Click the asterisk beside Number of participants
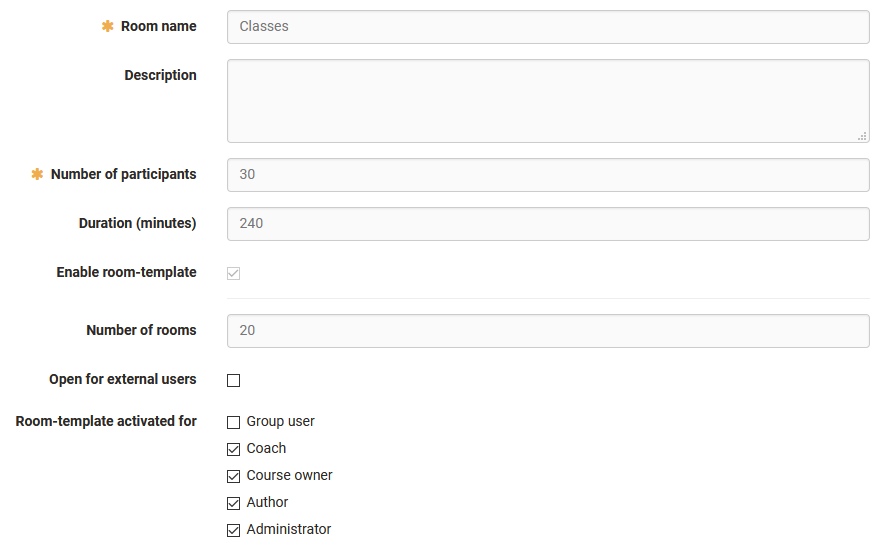The width and height of the screenshot is (884, 552). [38, 174]
